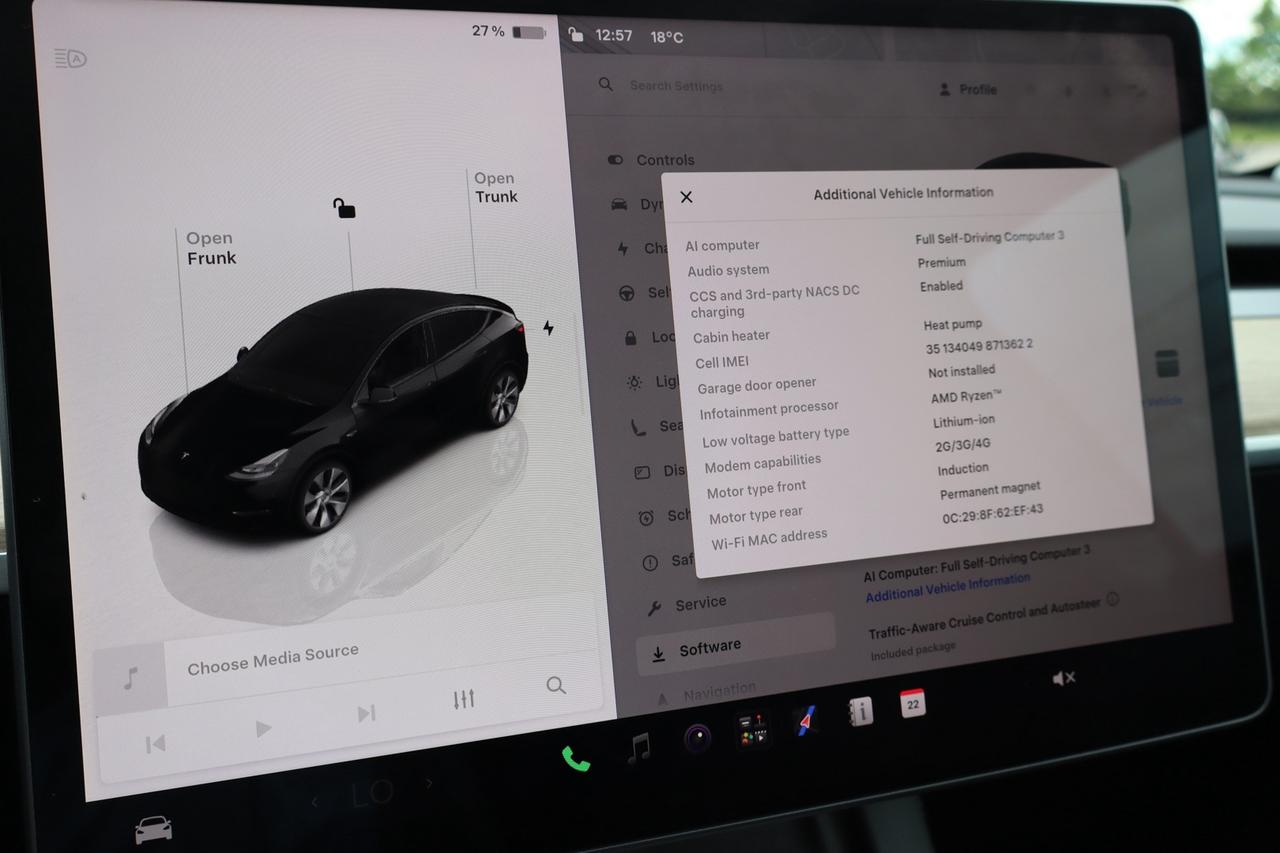Click the Additional Vehicle Information link
The width and height of the screenshot is (1280, 853).
(947, 587)
